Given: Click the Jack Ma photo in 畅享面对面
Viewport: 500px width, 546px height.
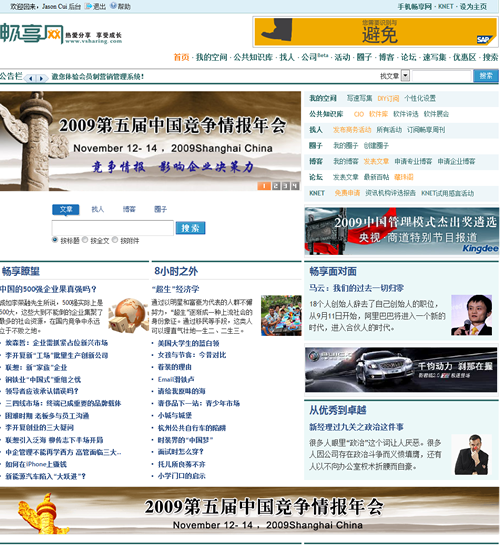Looking at the screenshot, I should tap(471, 315).
